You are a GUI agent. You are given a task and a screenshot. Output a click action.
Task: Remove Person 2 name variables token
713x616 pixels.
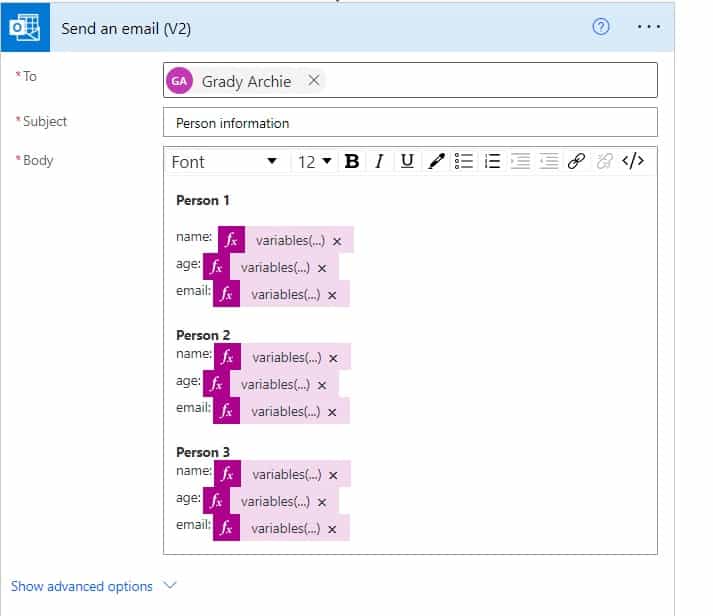[333, 358]
